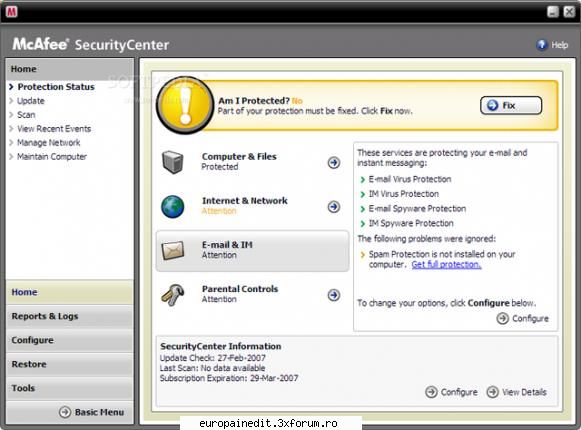Open the Tools menu

70,388
